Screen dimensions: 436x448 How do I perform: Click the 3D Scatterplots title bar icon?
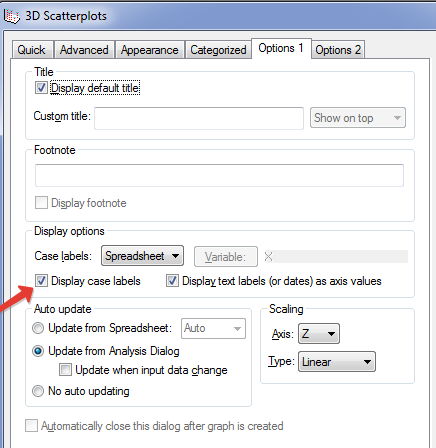pos(12,16)
